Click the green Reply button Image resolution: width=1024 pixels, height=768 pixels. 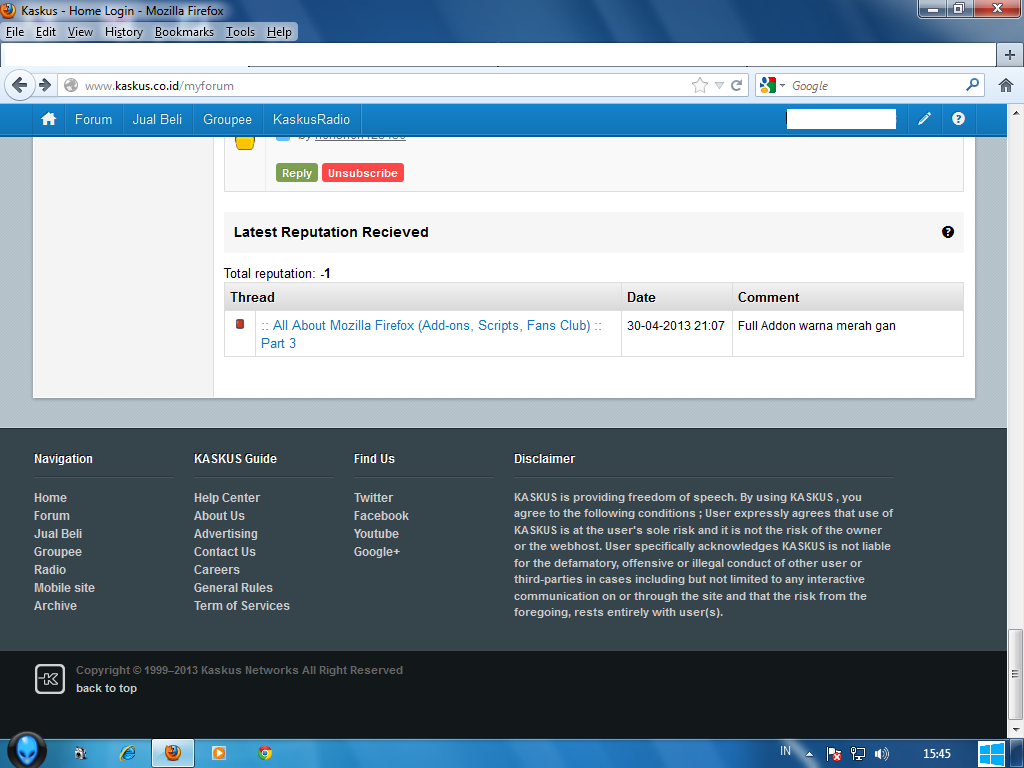[x=296, y=173]
